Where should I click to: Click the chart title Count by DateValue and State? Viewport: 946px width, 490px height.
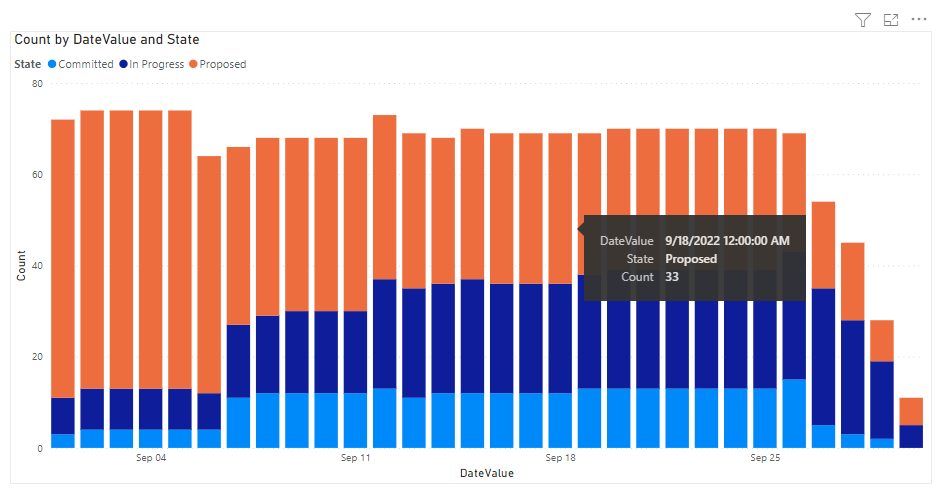(107, 40)
